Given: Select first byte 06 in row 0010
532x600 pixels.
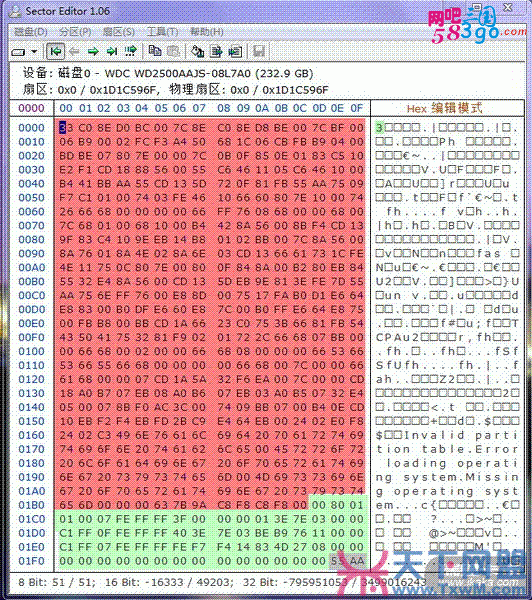Looking at the screenshot, I should (66, 142).
